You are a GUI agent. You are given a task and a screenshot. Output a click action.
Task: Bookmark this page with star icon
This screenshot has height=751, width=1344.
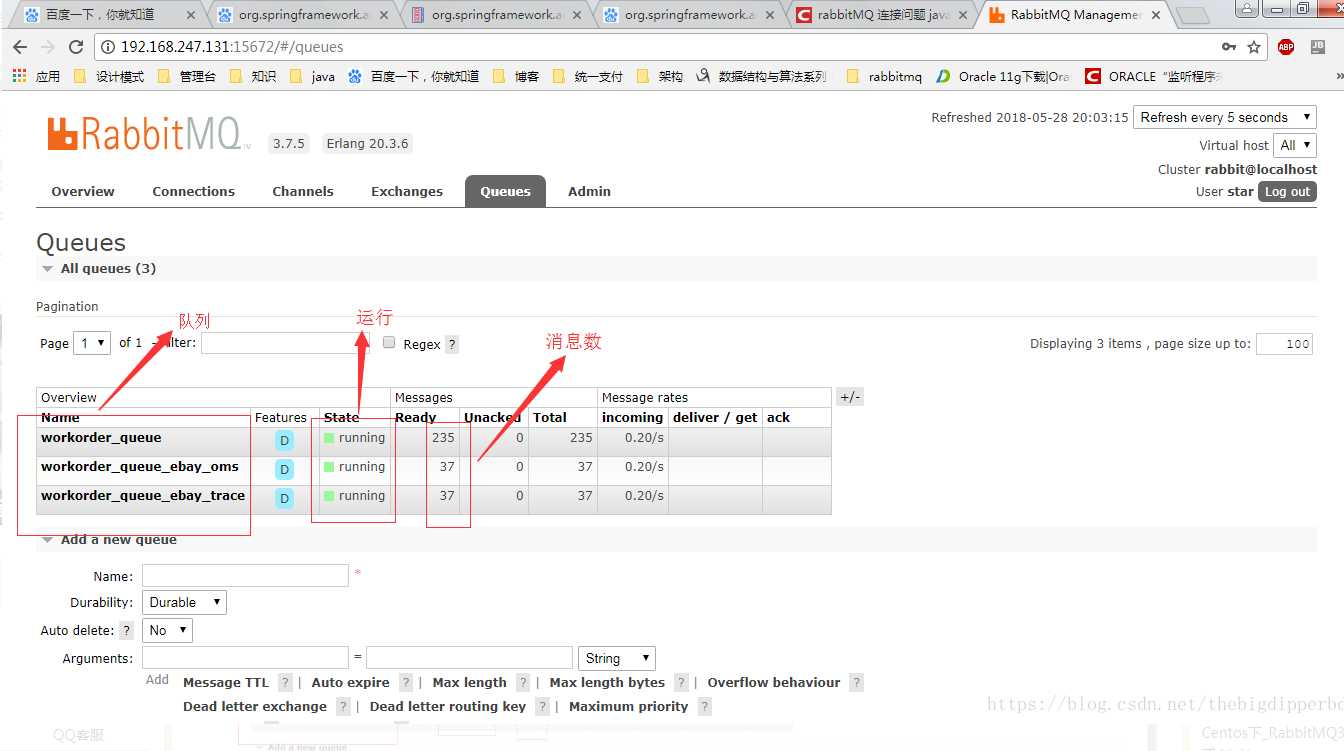1254,47
